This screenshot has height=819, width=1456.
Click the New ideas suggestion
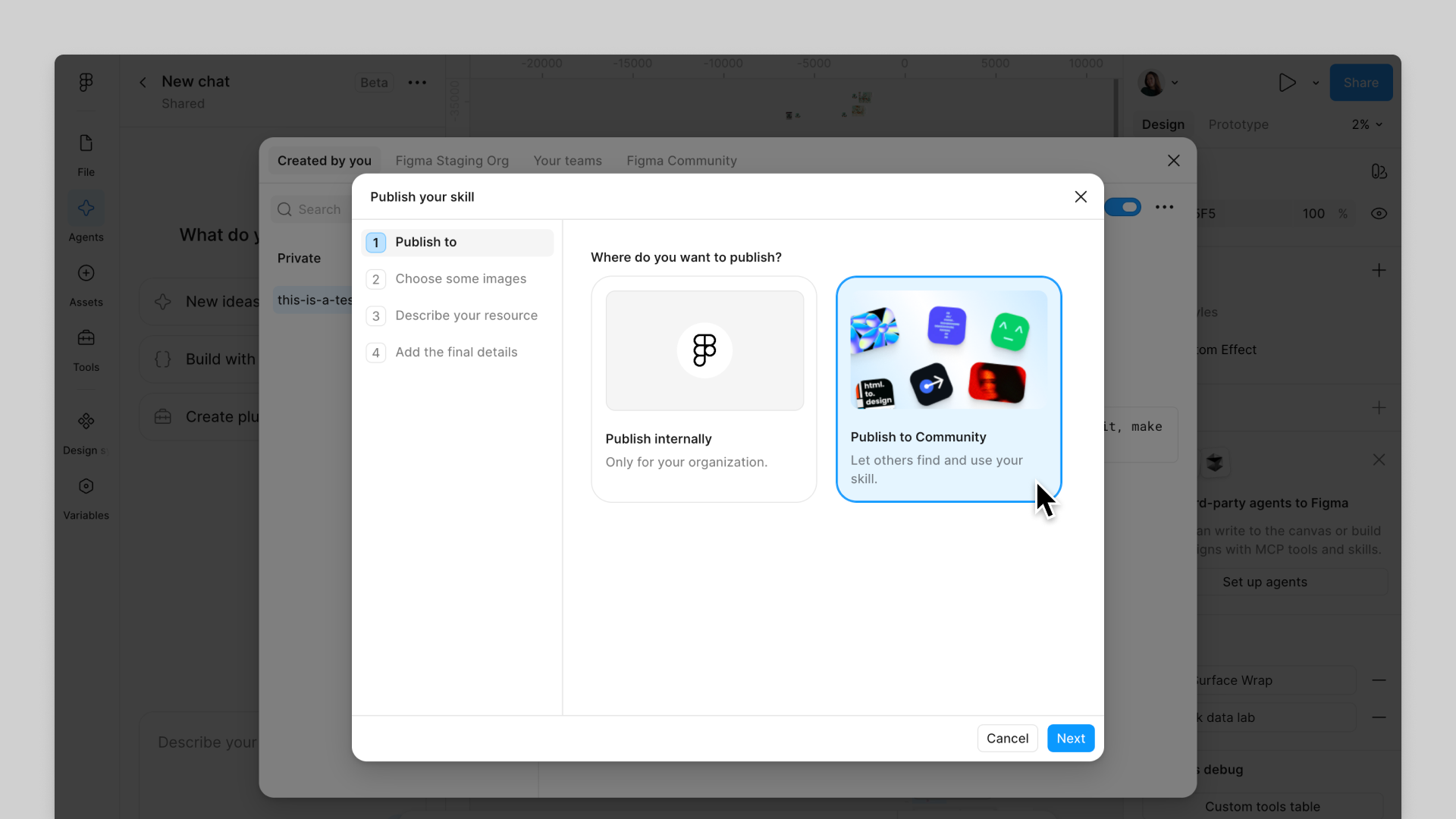coord(201,302)
